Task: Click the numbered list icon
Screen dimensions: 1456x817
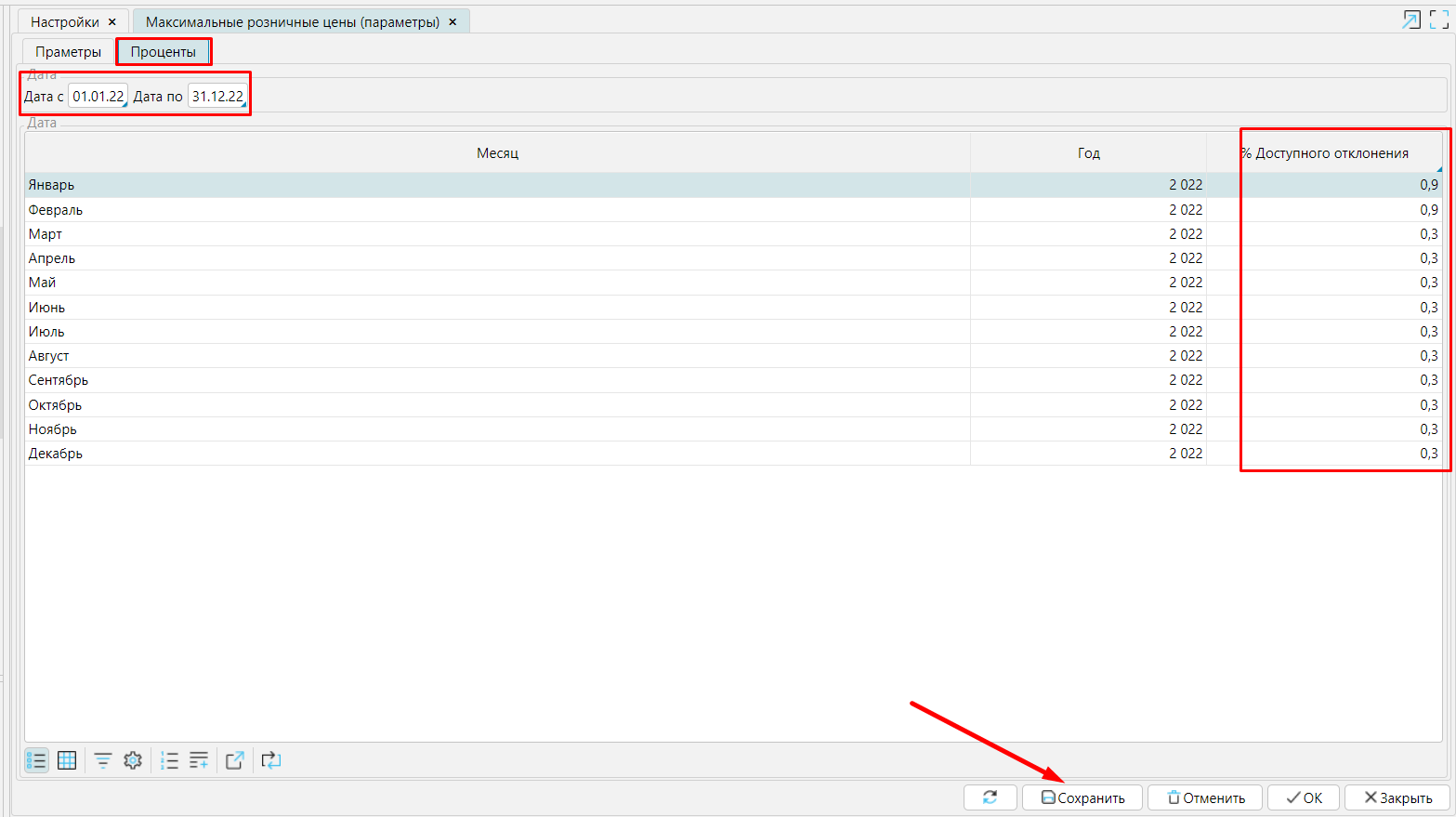Action: click(x=169, y=760)
